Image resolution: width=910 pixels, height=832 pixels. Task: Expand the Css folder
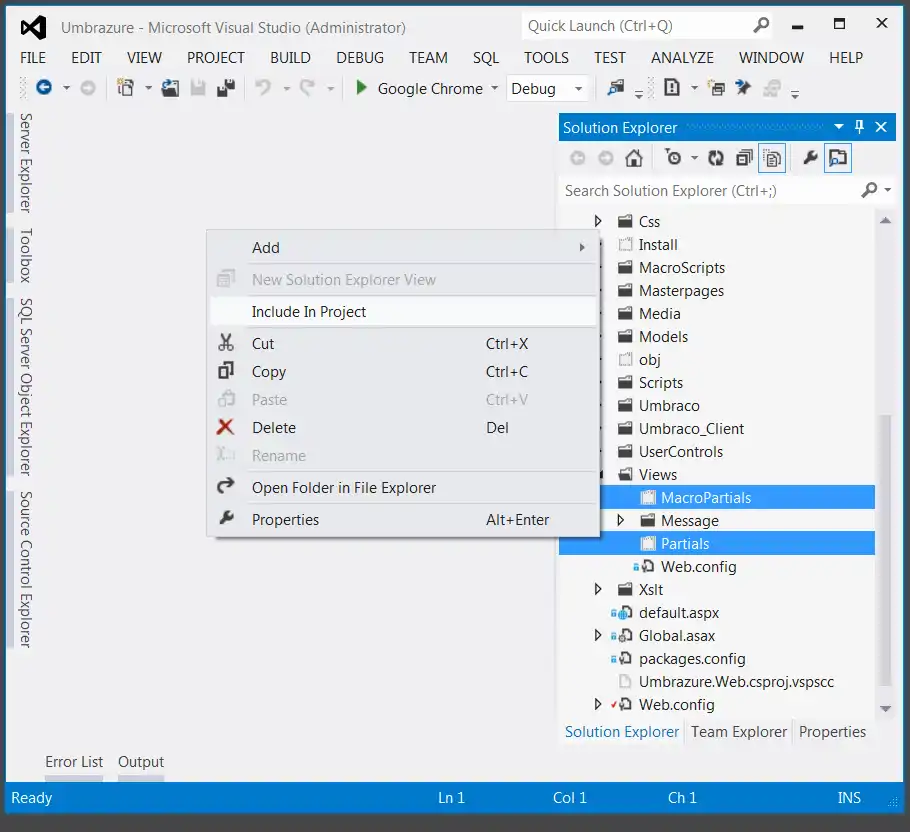(598, 221)
